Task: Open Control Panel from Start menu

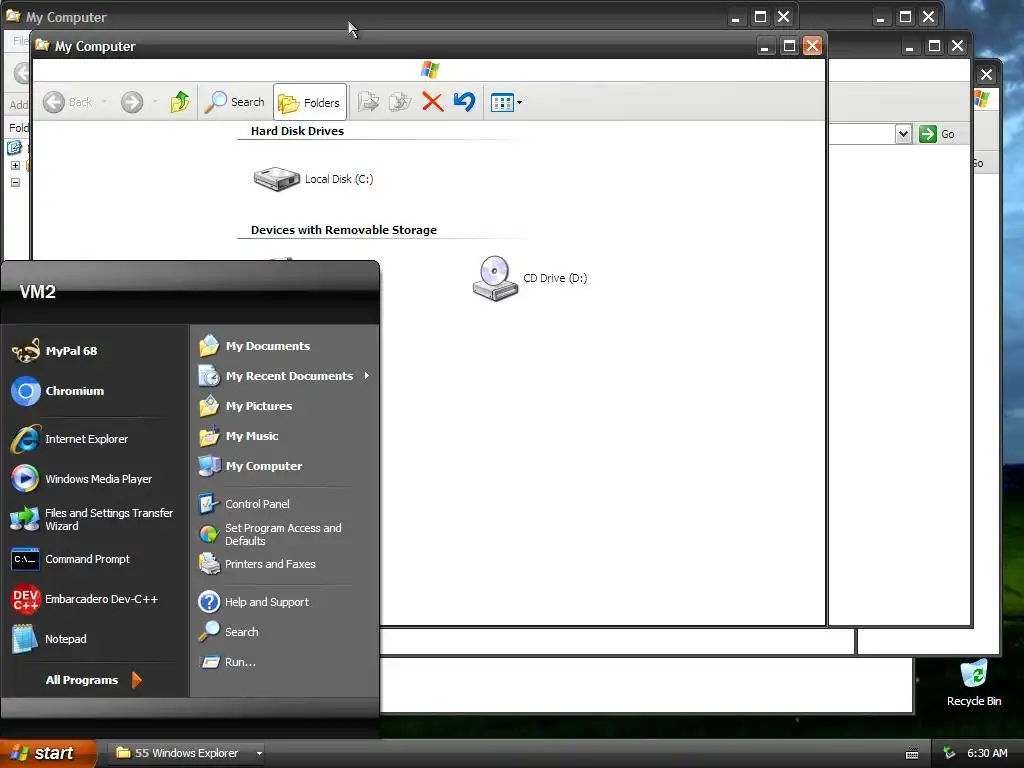Action: (284, 504)
